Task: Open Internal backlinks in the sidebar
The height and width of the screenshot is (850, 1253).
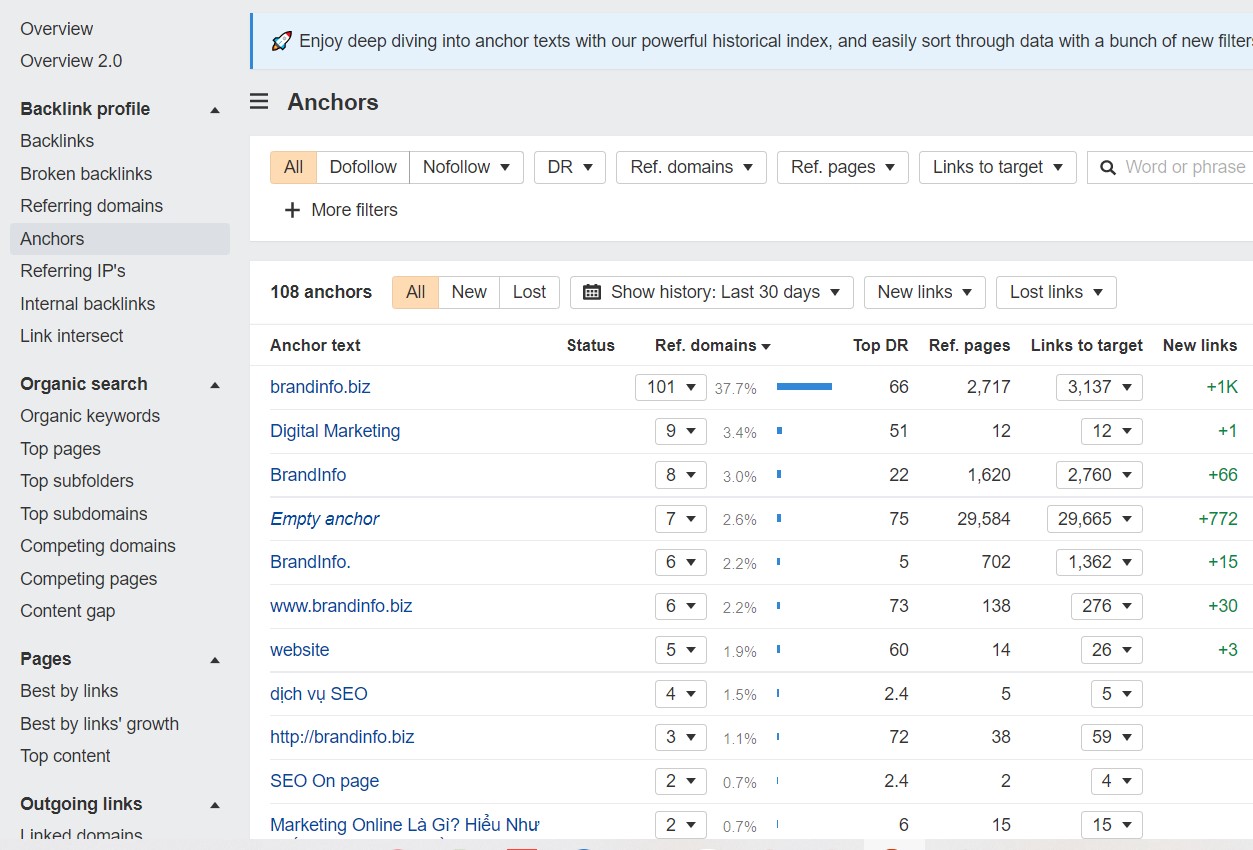Action: [88, 304]
